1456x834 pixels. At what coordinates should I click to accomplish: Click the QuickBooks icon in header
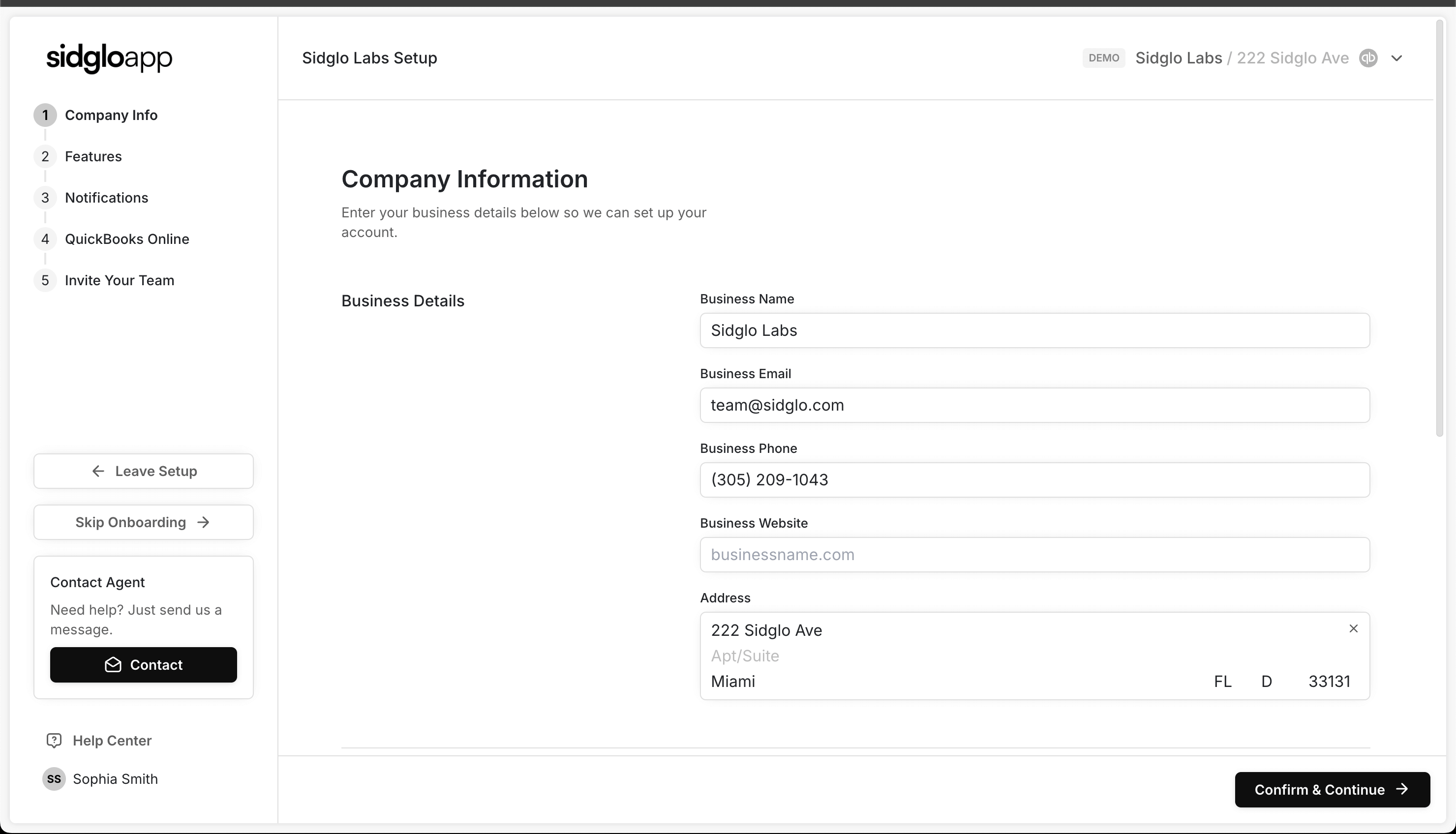tap(1368, 58)
